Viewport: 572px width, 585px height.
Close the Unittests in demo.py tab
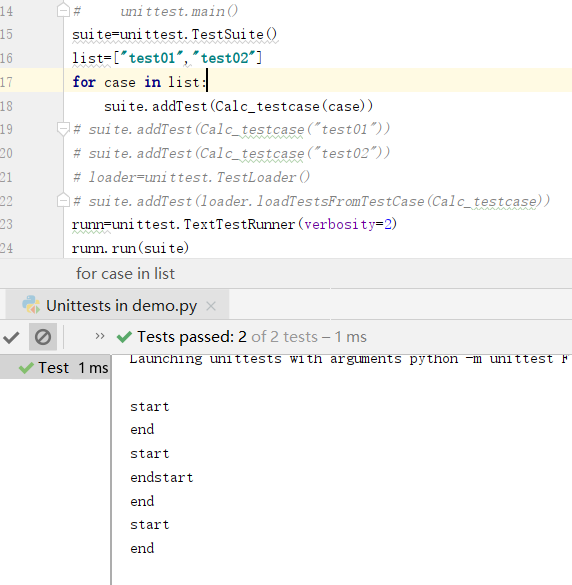[211, 306]
